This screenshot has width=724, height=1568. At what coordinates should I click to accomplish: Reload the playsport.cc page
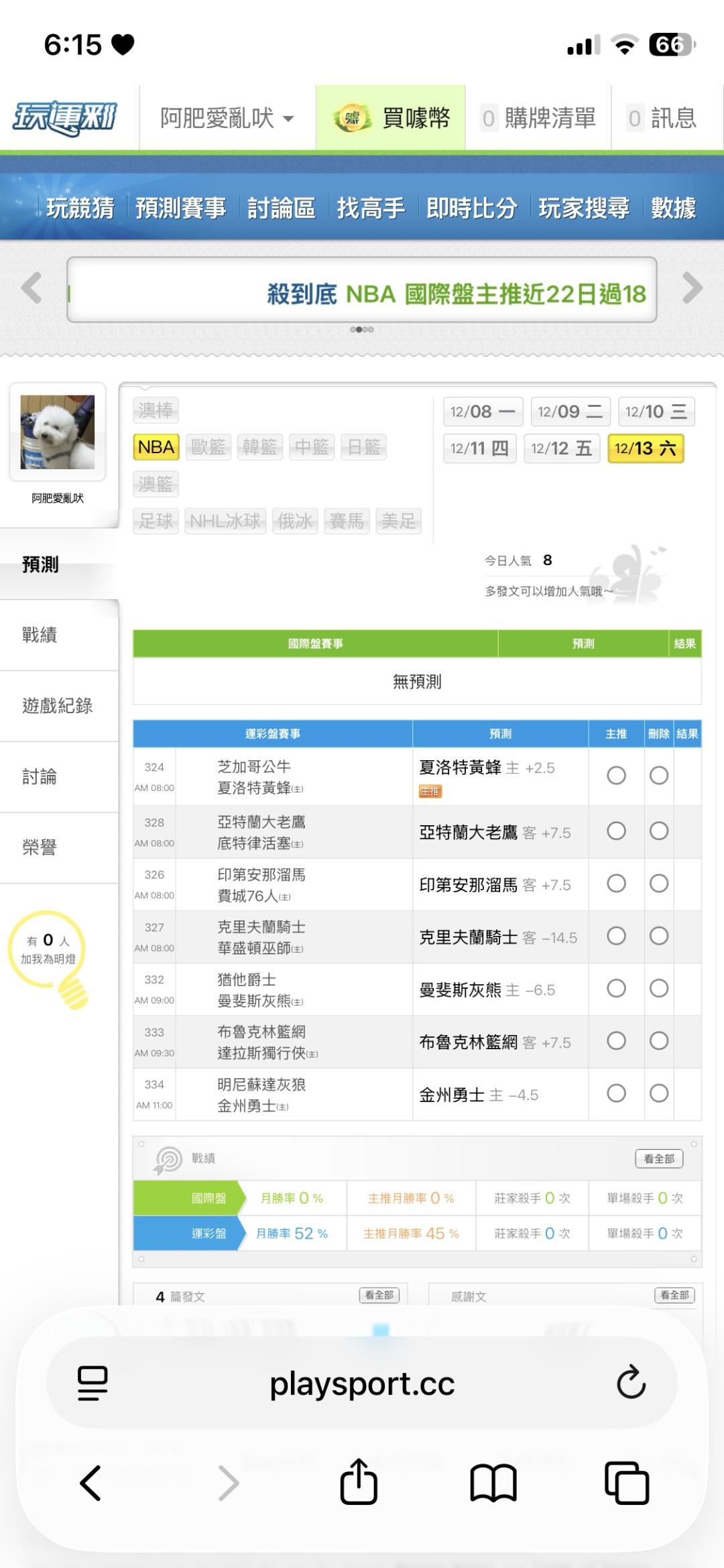631,1382
